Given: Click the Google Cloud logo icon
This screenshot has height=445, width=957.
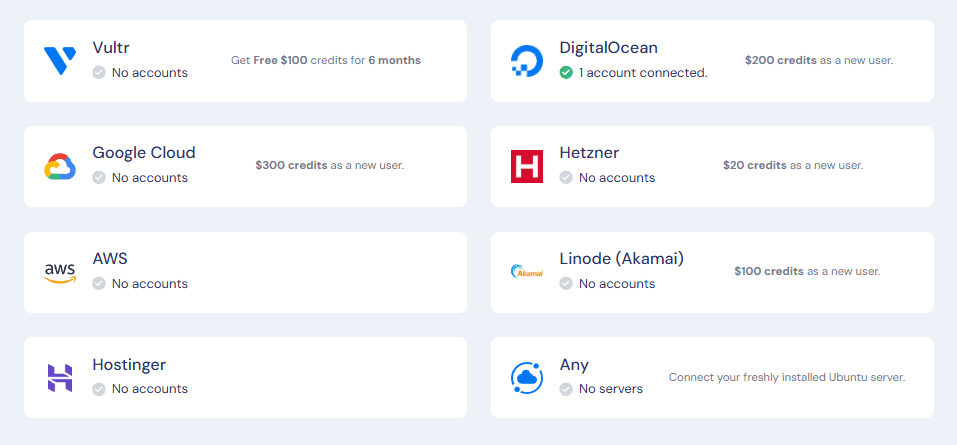Looking at the screenshot, I should (x=60, y=167).
